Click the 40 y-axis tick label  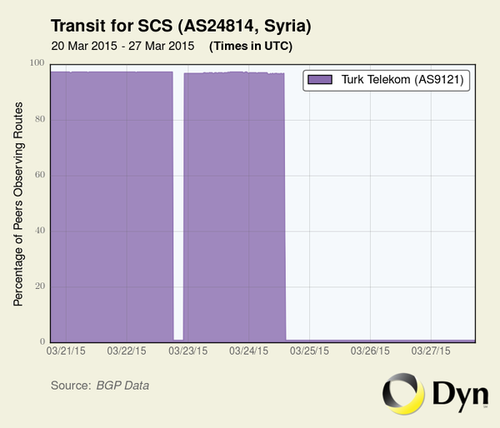(x=40, y=230)
